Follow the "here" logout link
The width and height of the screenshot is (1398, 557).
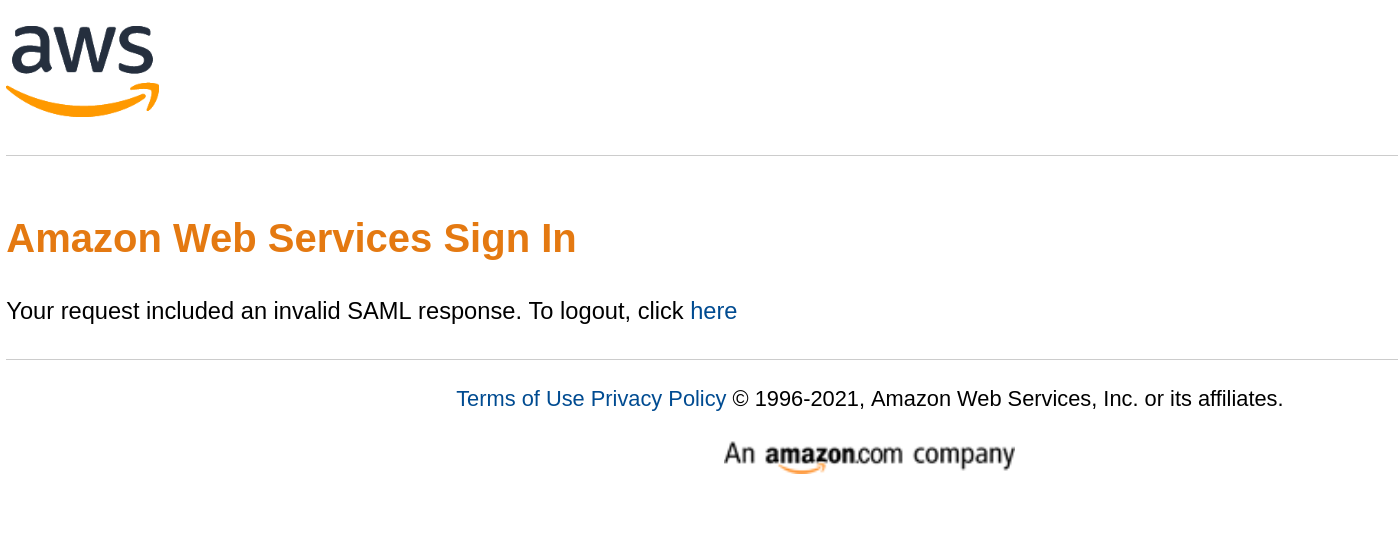[x=713, y=311]
